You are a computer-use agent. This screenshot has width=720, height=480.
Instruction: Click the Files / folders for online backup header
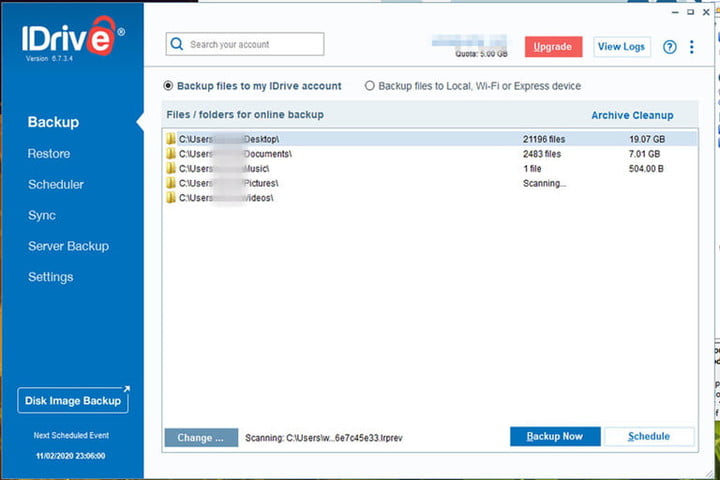point(245,114)
